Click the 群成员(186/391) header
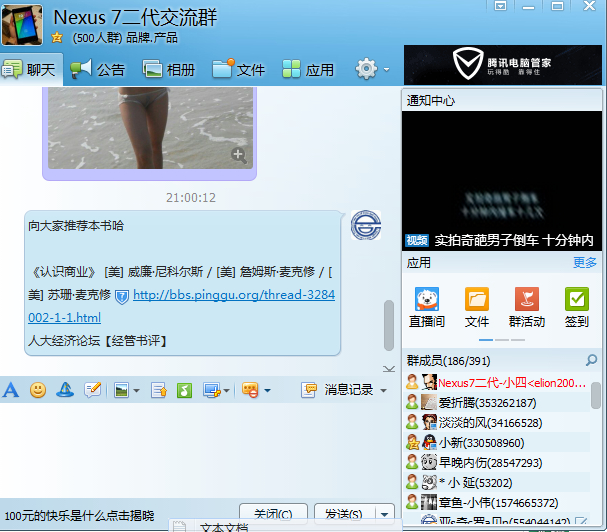The width and height of the screenshot is (607, 532). [x=448, y=361]
